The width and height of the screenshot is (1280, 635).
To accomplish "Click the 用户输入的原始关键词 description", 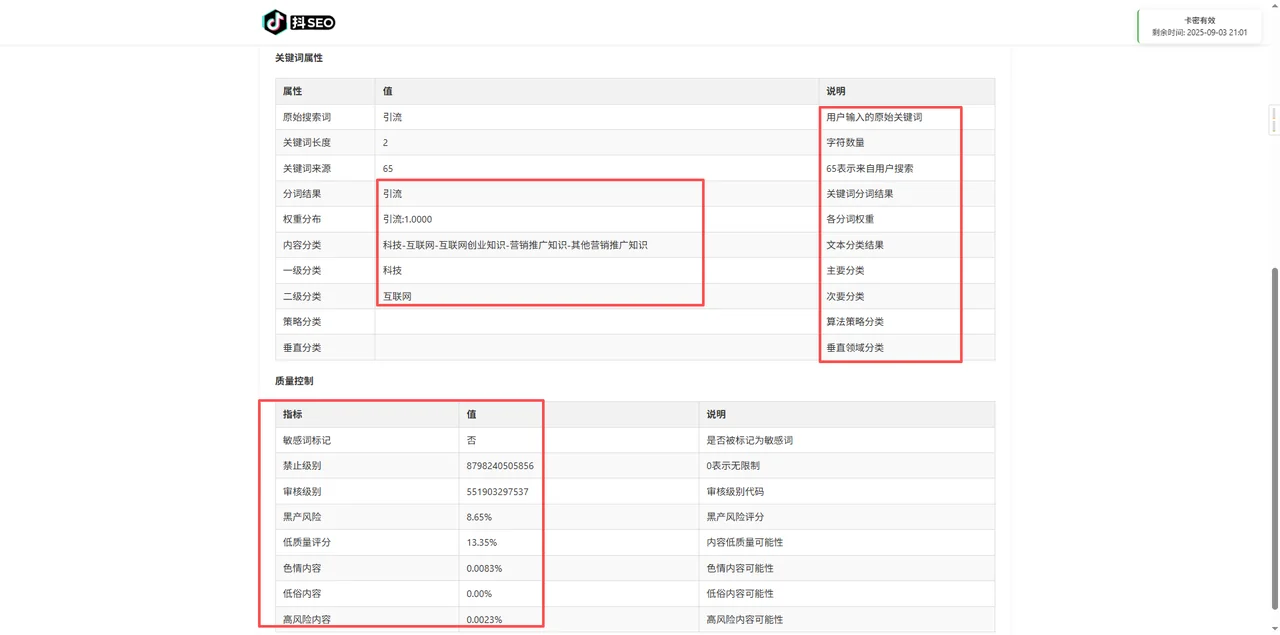I will click(874, 117).
